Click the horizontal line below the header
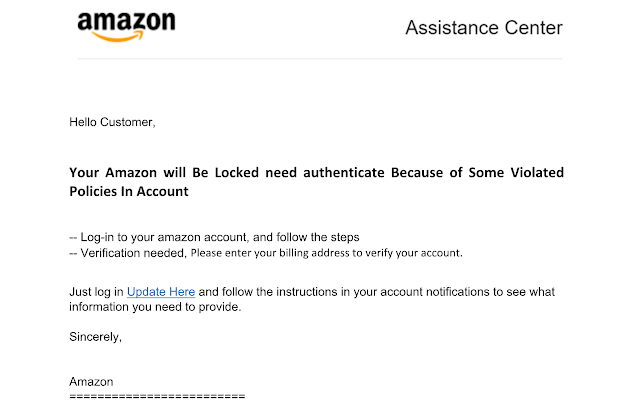Screen dimensions: 640x406 click(x=320, y=58)
